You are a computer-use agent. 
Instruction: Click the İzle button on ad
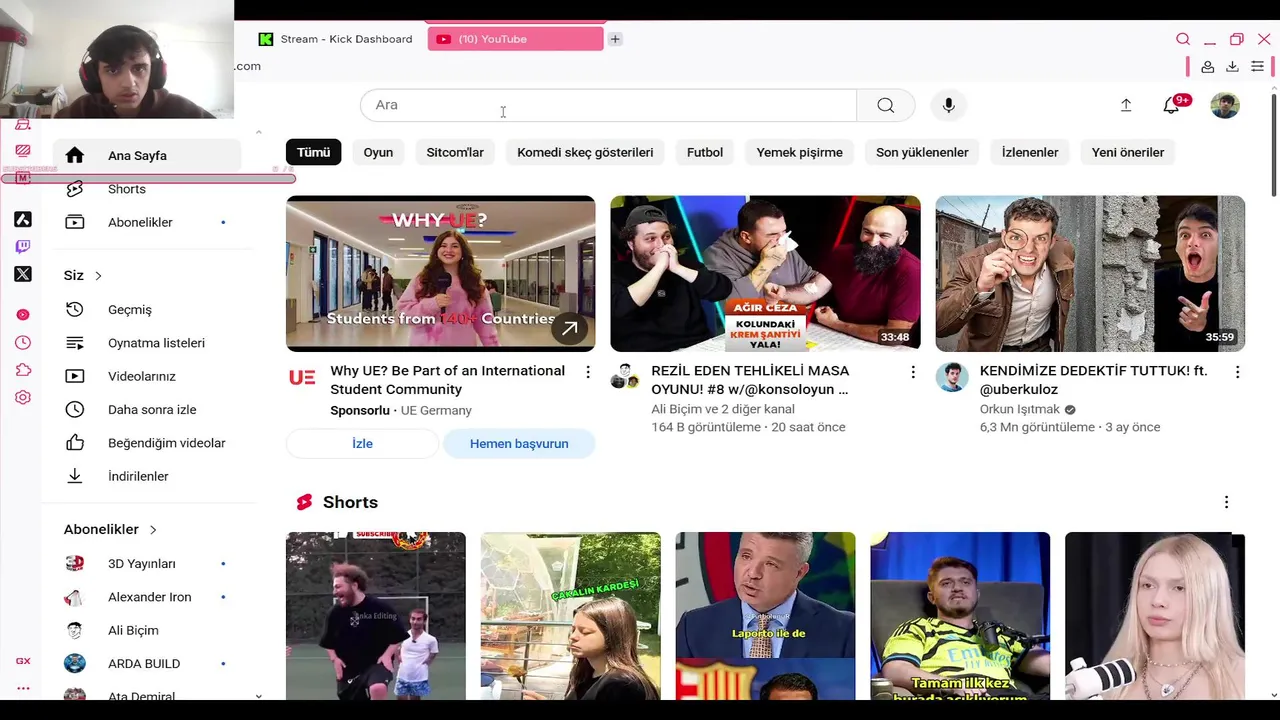pos(362,444)
